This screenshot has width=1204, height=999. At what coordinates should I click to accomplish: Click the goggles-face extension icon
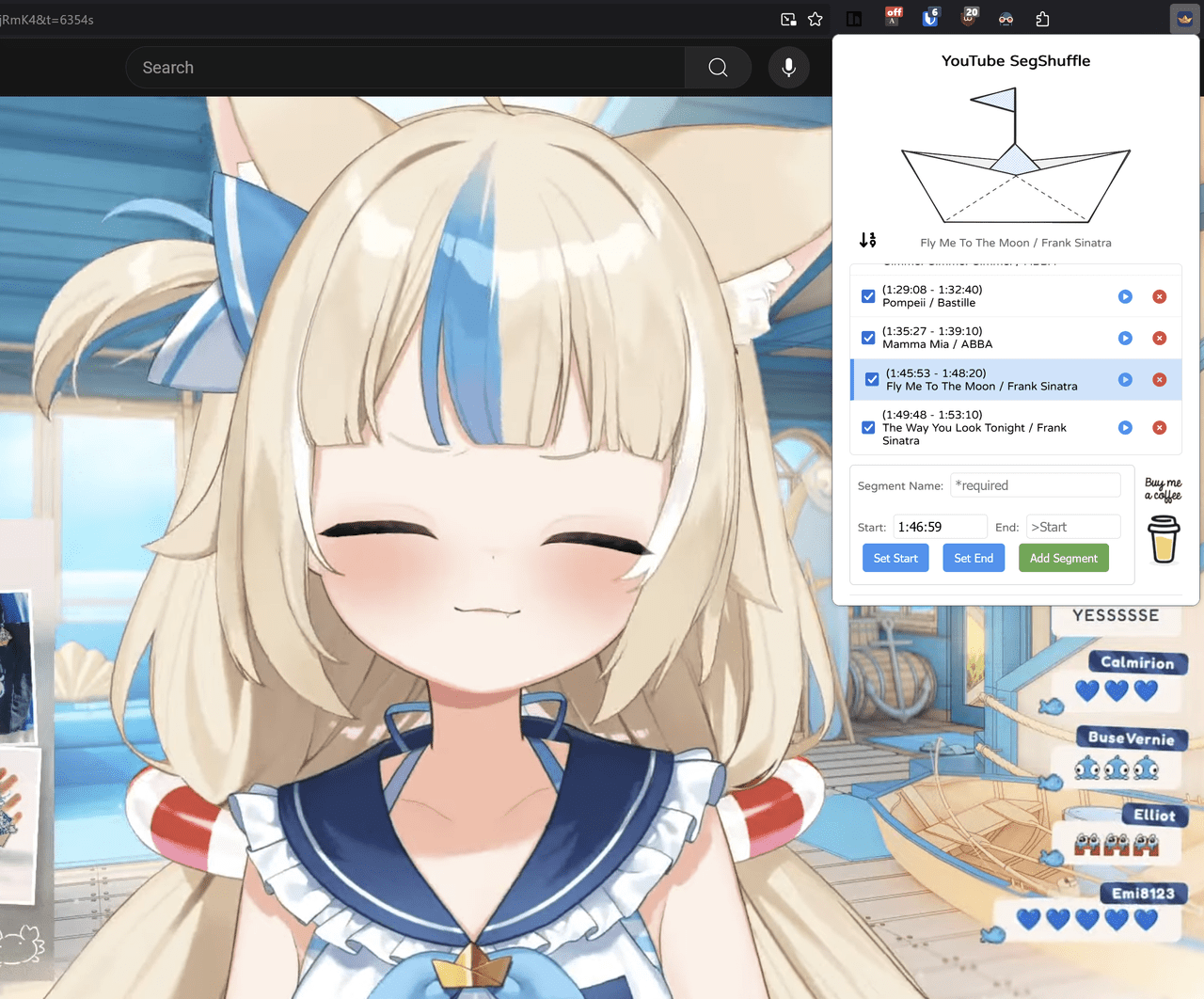click(1006, 19)
